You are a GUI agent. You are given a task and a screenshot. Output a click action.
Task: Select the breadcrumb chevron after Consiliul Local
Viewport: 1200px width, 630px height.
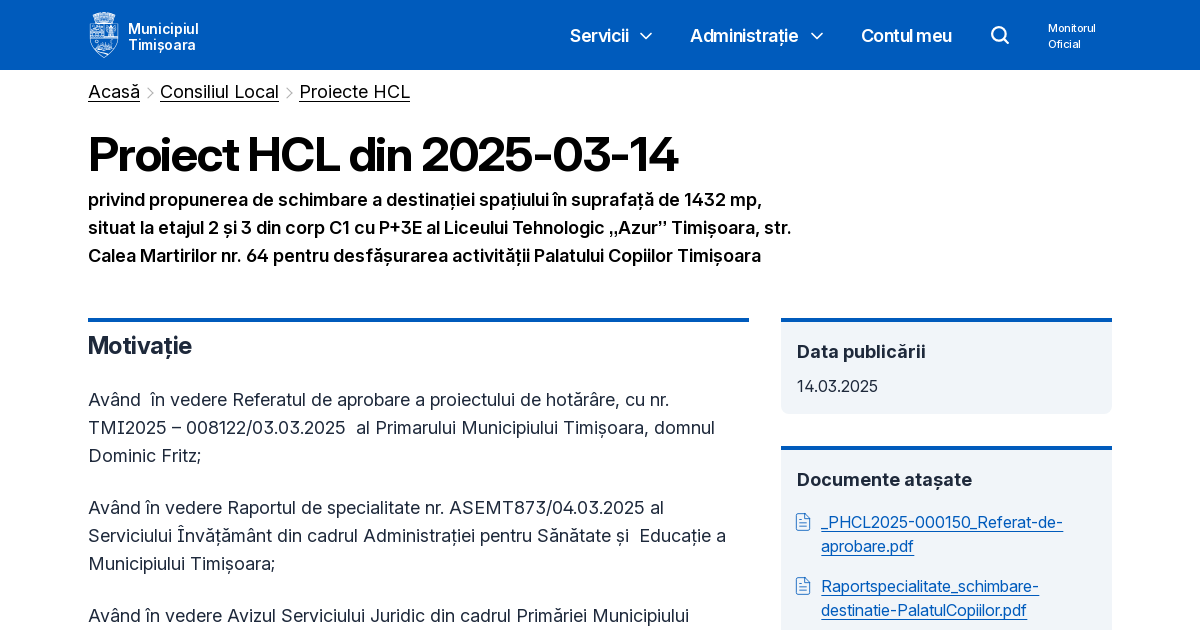coord(288,92)
